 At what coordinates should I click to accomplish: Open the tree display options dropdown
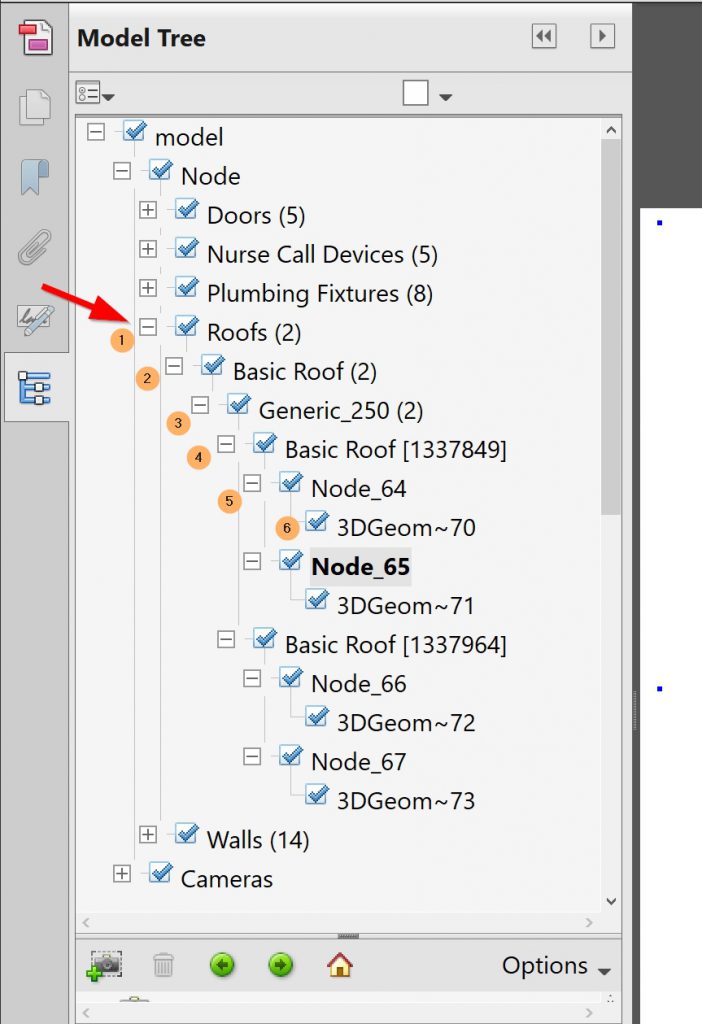95,94
